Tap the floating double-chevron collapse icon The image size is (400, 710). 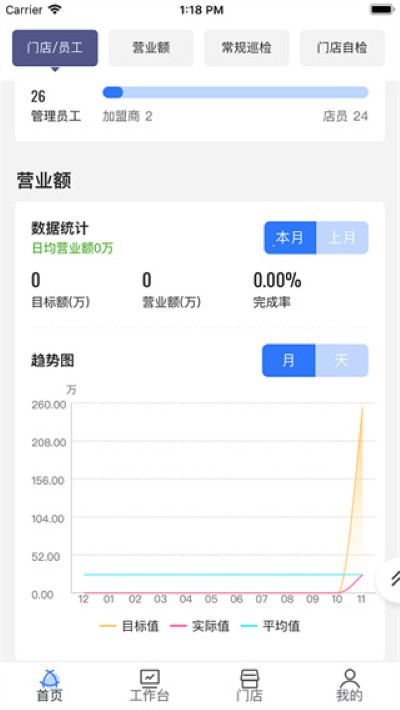coord(392,579)
